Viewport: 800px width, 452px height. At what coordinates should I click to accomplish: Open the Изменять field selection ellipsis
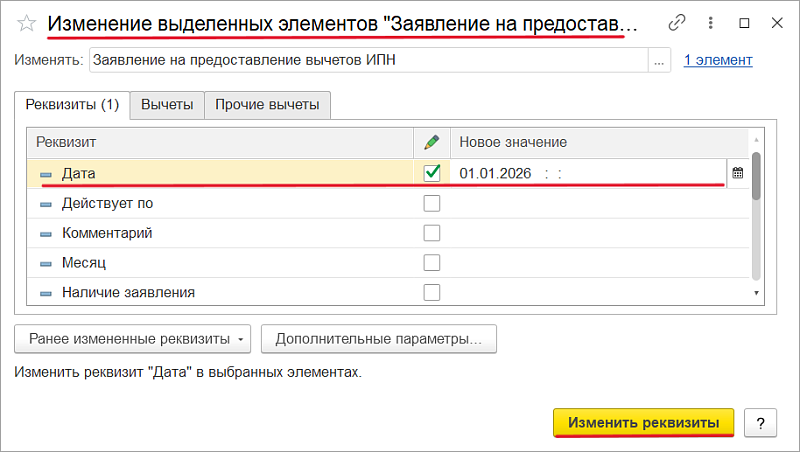658,60
